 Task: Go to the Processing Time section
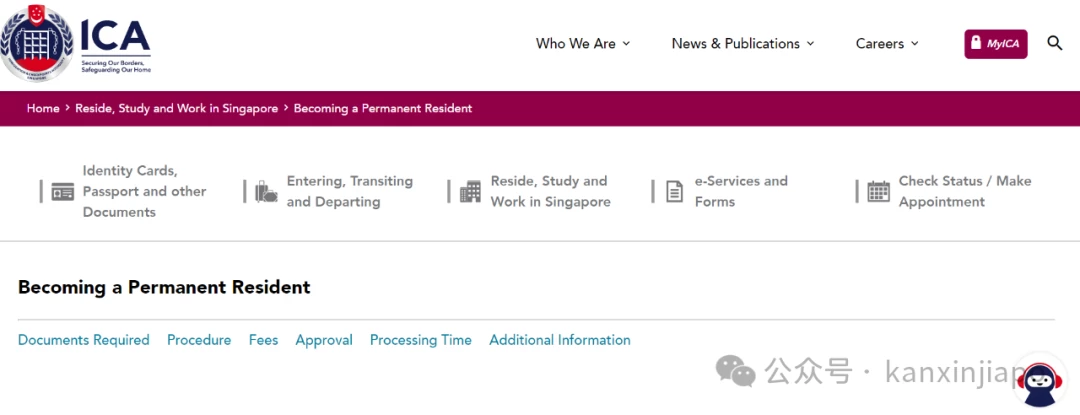[x=421, y=340]
